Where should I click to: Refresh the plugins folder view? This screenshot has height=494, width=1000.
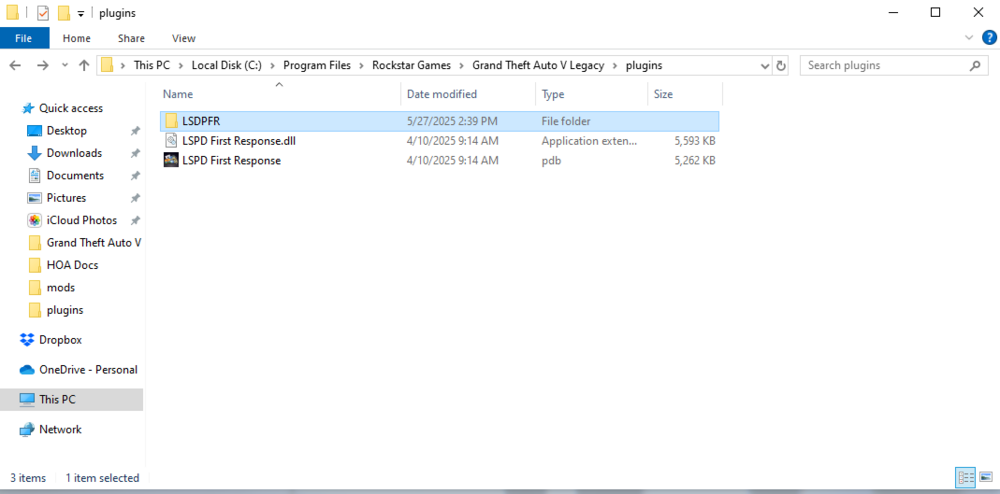781,65
